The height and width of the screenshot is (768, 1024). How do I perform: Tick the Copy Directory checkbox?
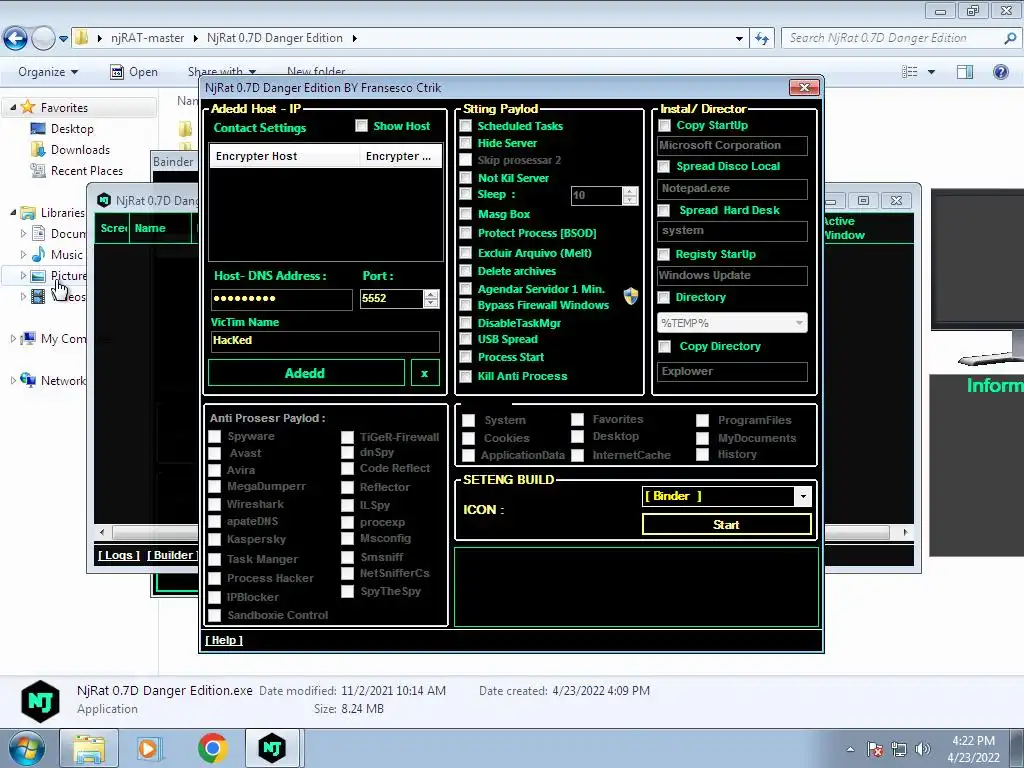click(x=664, y=347)
